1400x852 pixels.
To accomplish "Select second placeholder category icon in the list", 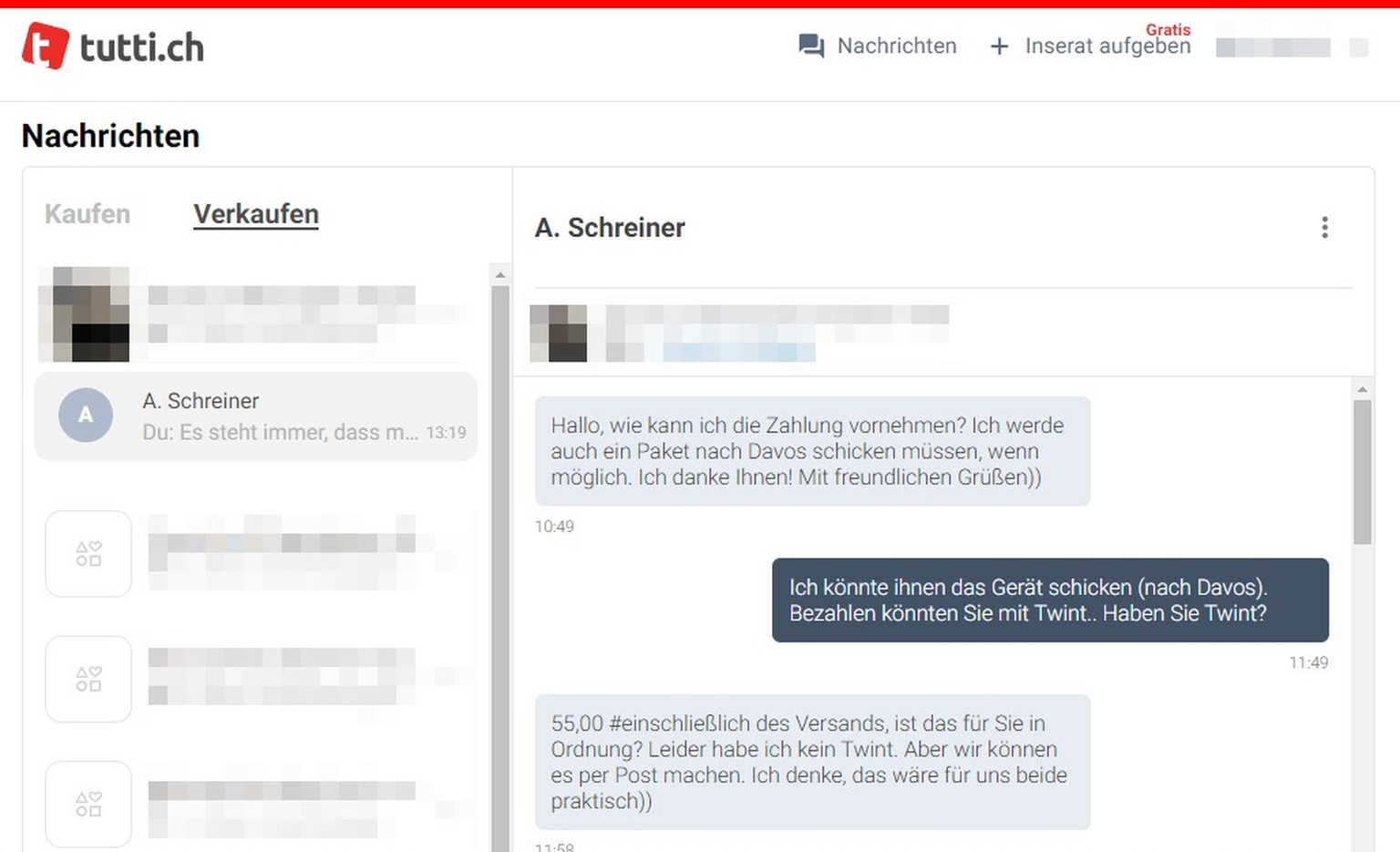I will (x=88, y=679).
